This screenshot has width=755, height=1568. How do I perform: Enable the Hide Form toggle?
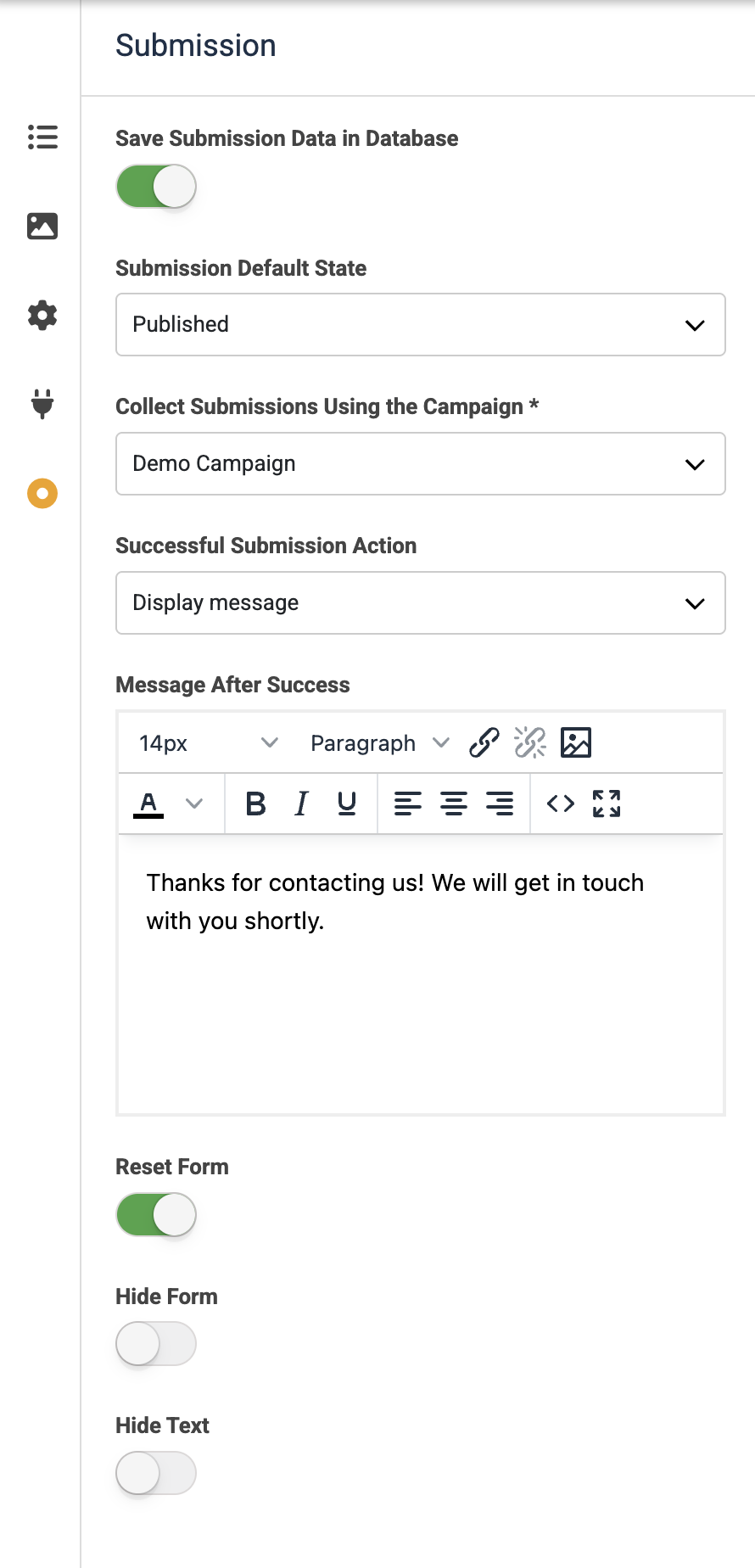156,1344
